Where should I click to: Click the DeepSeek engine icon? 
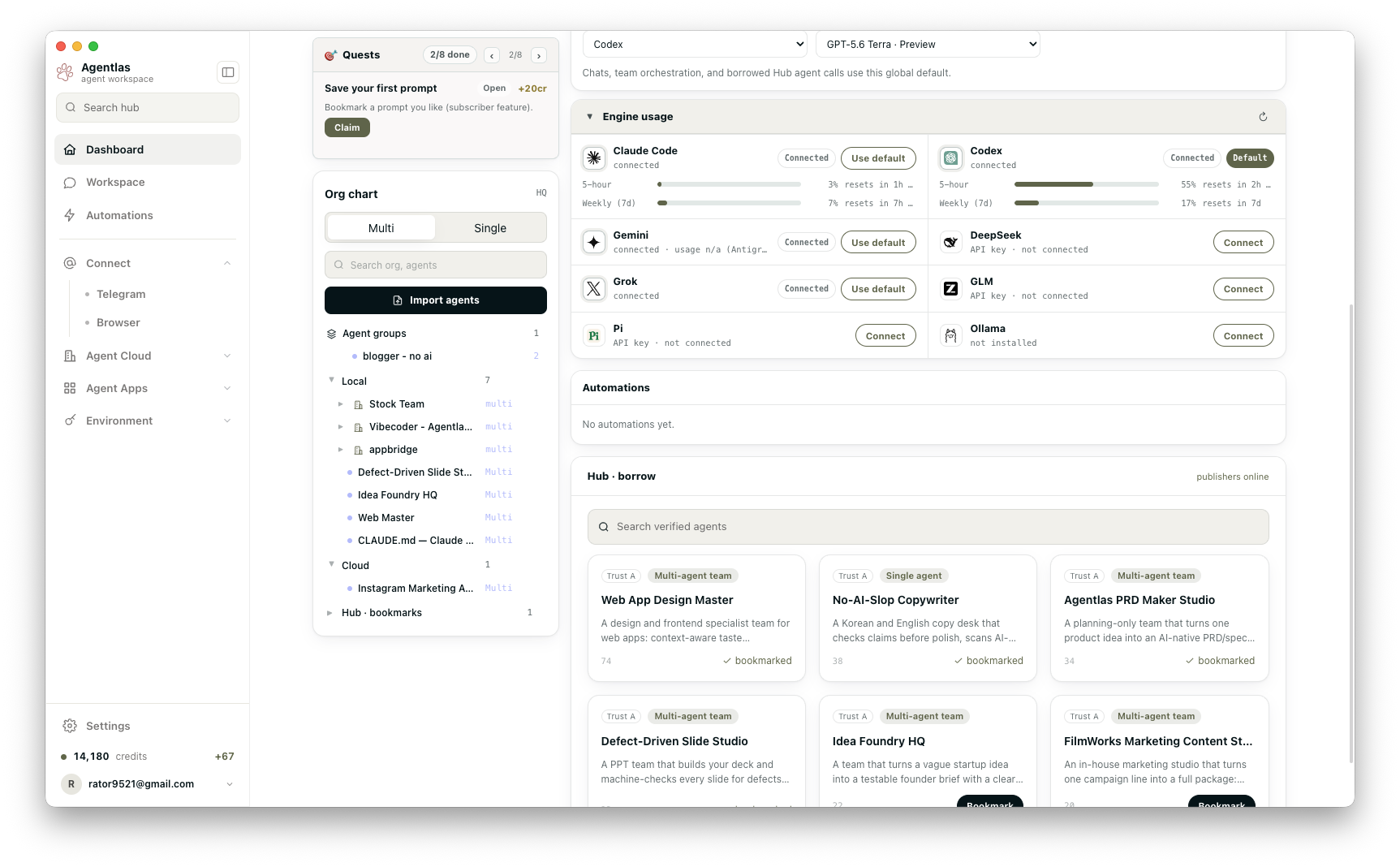point(951,242)
